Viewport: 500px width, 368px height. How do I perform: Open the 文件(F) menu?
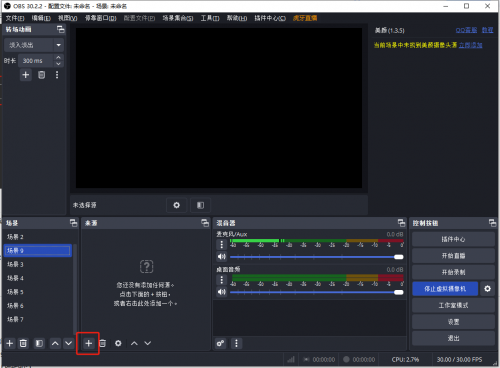pos(15,18)
